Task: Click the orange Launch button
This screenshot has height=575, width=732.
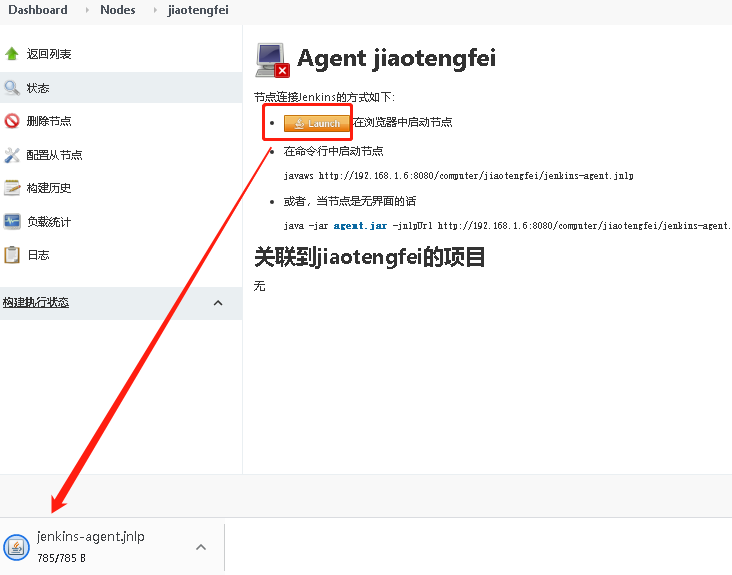Action: coord(317,123)
